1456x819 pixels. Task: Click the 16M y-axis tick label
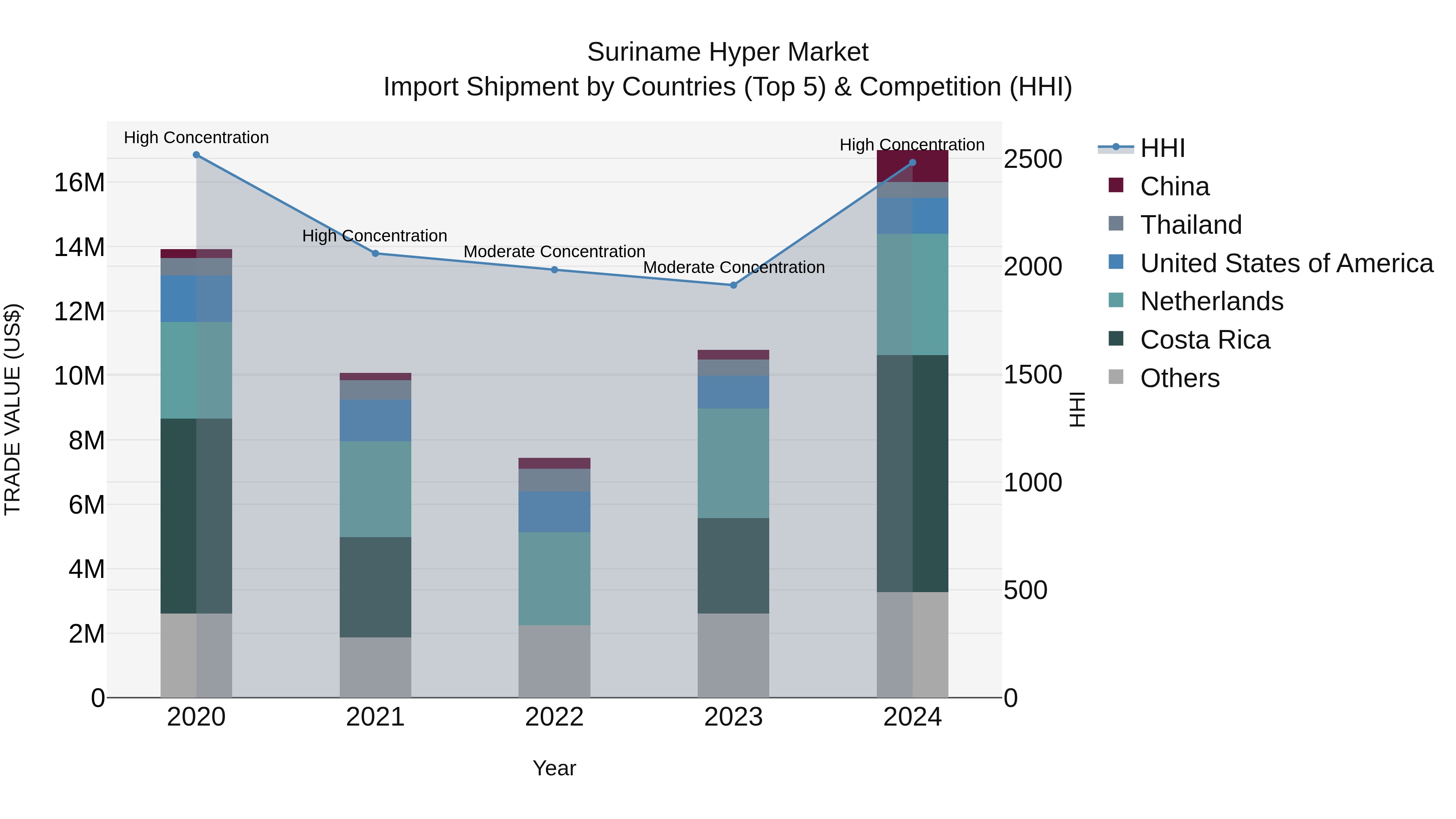pyautogui.click(x=79, y=182)
